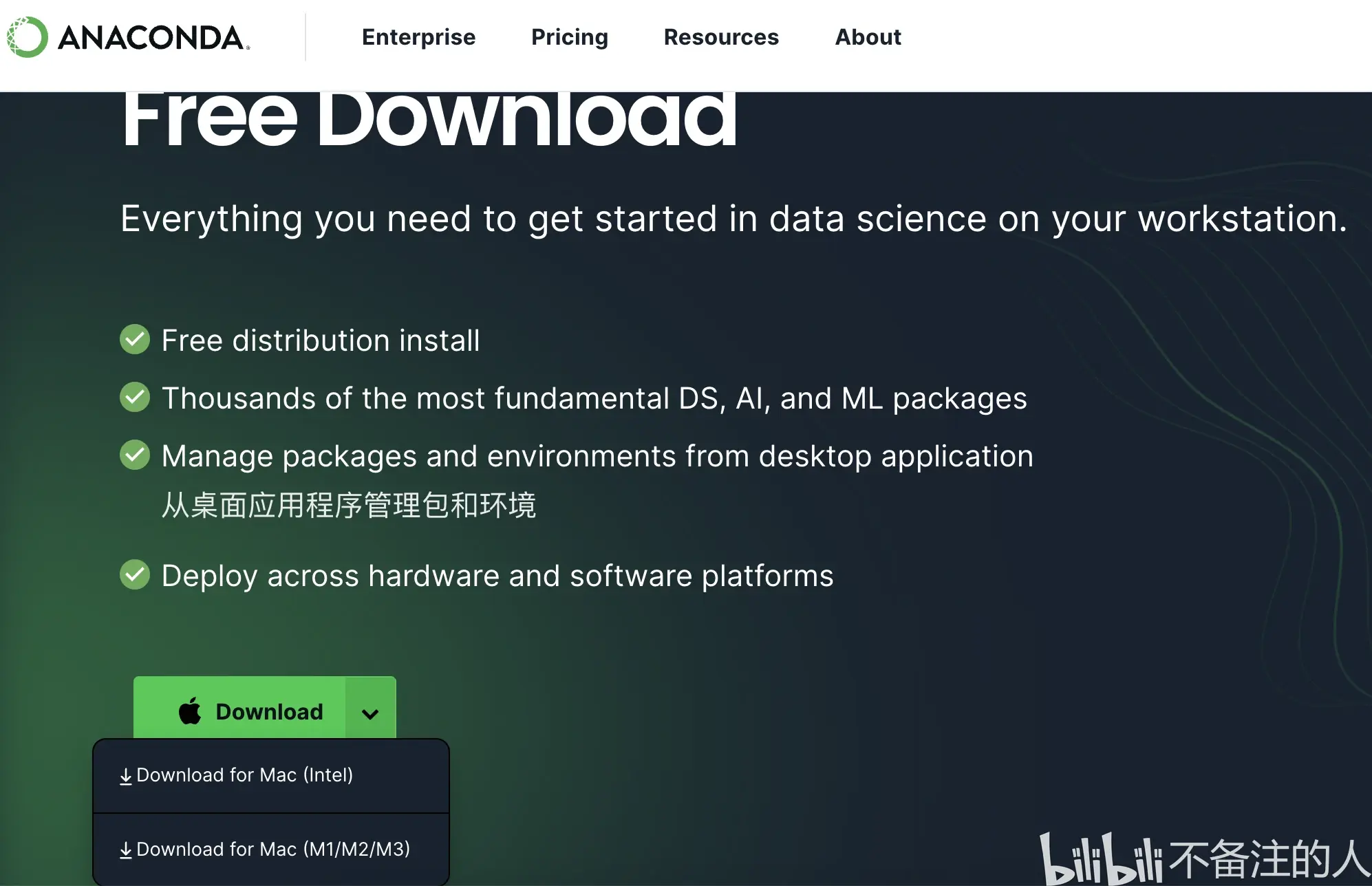Click download arrow icon for Mac (Intel)
1372x886 pixels.
(x=126, y=777)
